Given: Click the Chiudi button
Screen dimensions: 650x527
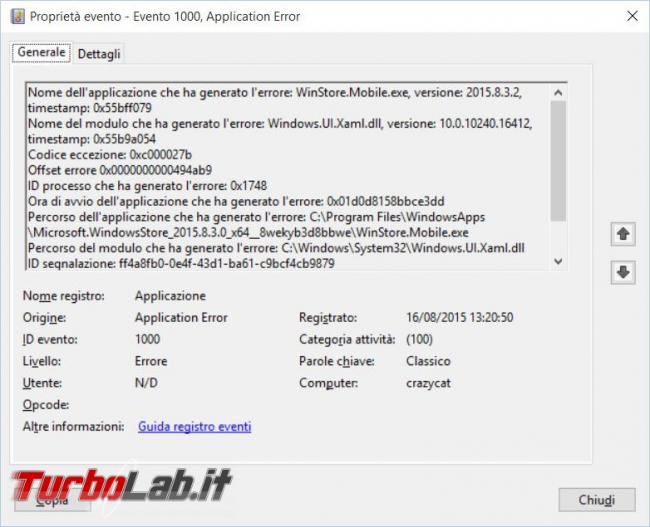Looking at the screenshot, I should 597,500.
